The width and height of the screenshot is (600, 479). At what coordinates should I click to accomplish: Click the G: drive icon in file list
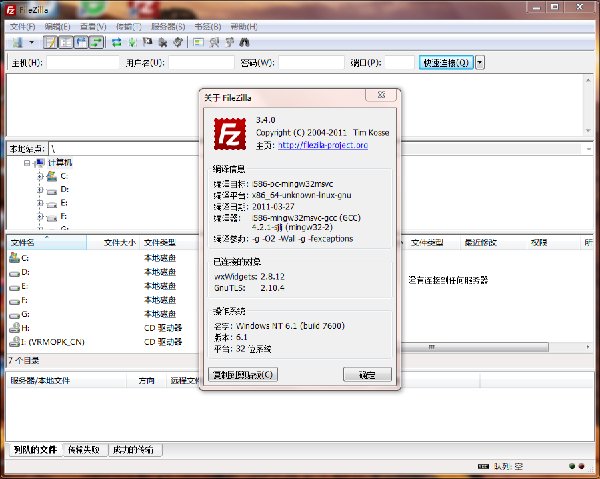[x=14, y=315]
